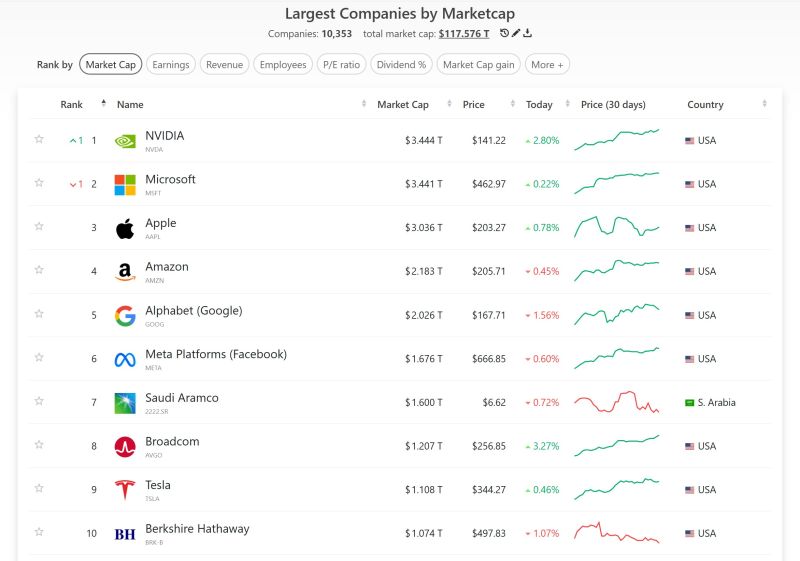
Task: Open the Alphabet (Google) company link
Action: (193, 311)
